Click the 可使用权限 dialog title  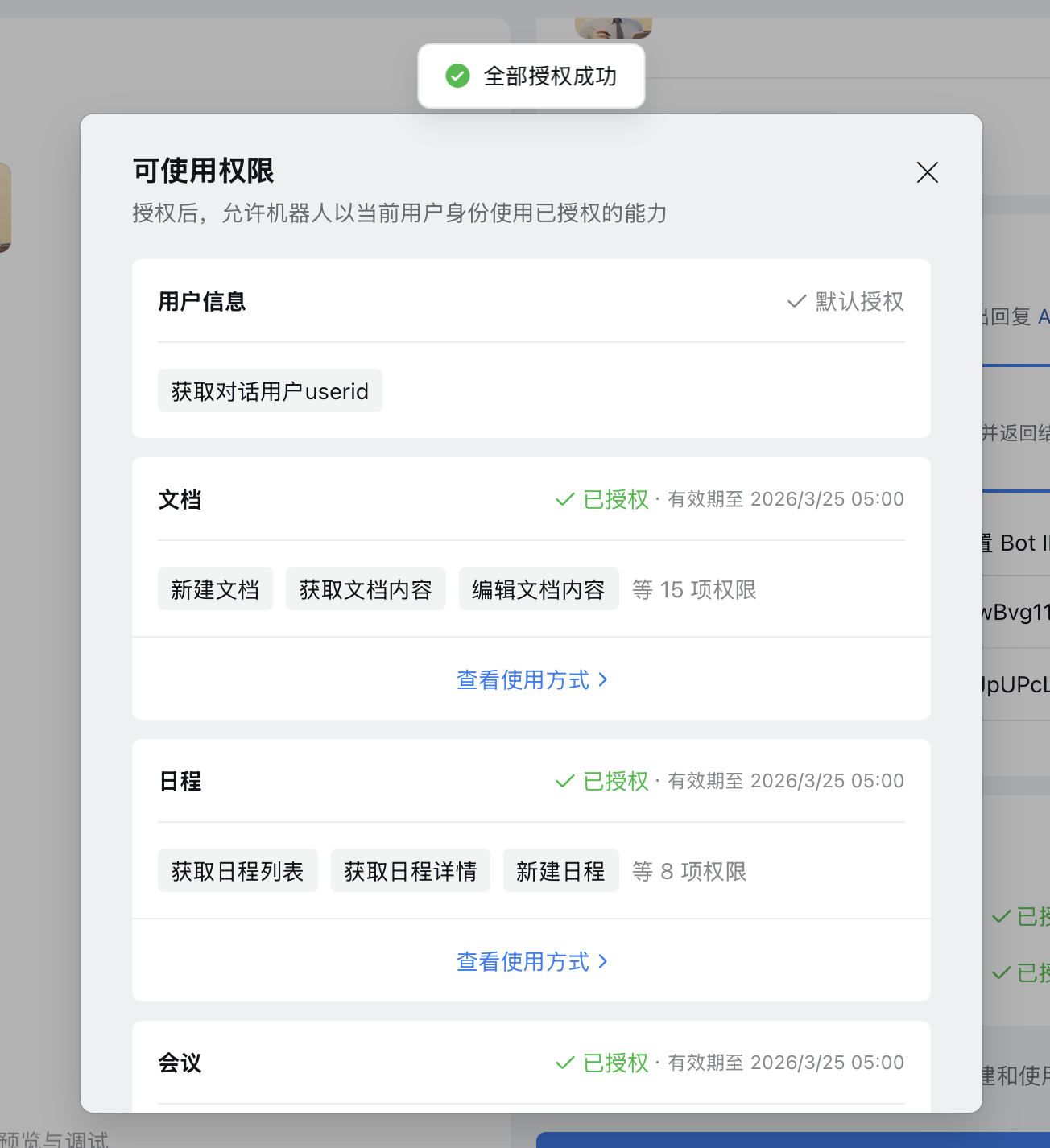pyautogui.click(x=203, y=171)
